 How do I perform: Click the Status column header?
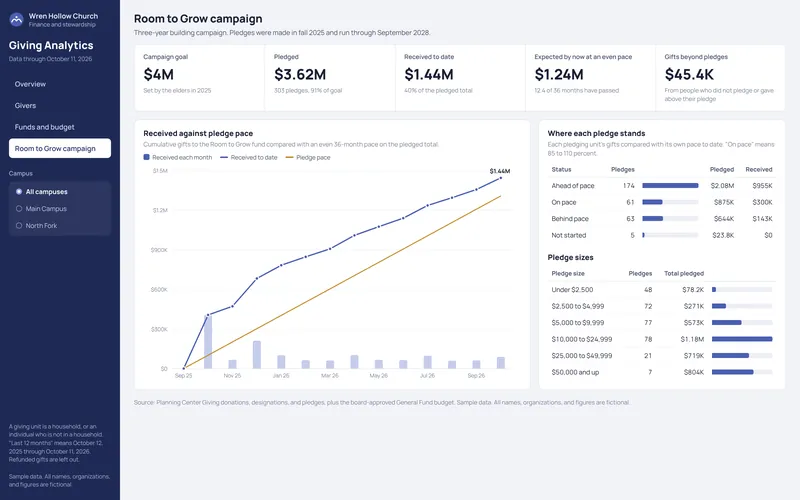tap(561, 169)
